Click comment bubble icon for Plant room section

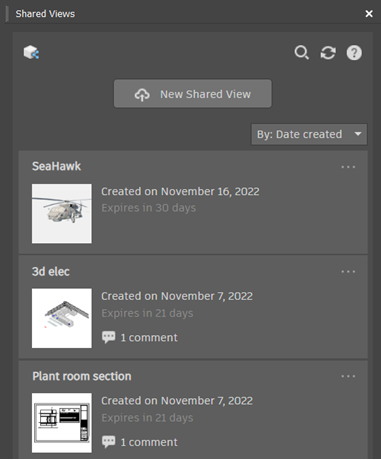(x=108, y=442)
